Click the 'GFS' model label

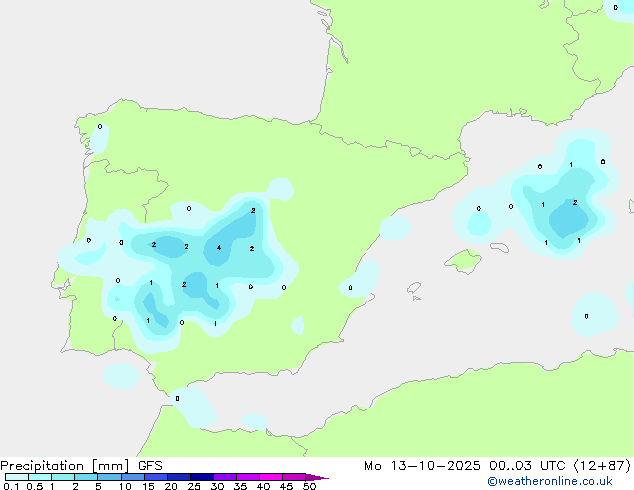pyautogui.click(x=150, y=466)
